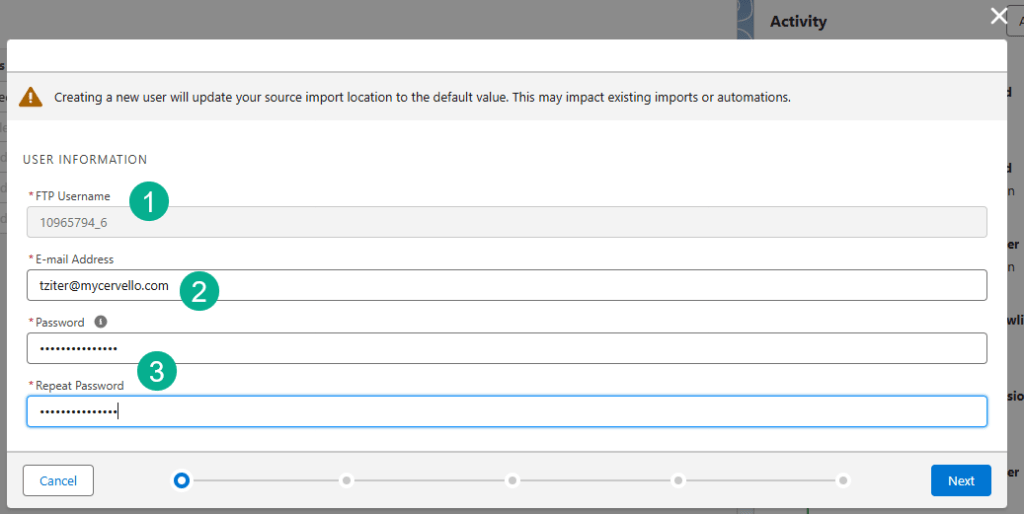Viewport: 1024px width, 514px height.
Task: Close the dialog with the X icon
Action: [x=997, y=15]
